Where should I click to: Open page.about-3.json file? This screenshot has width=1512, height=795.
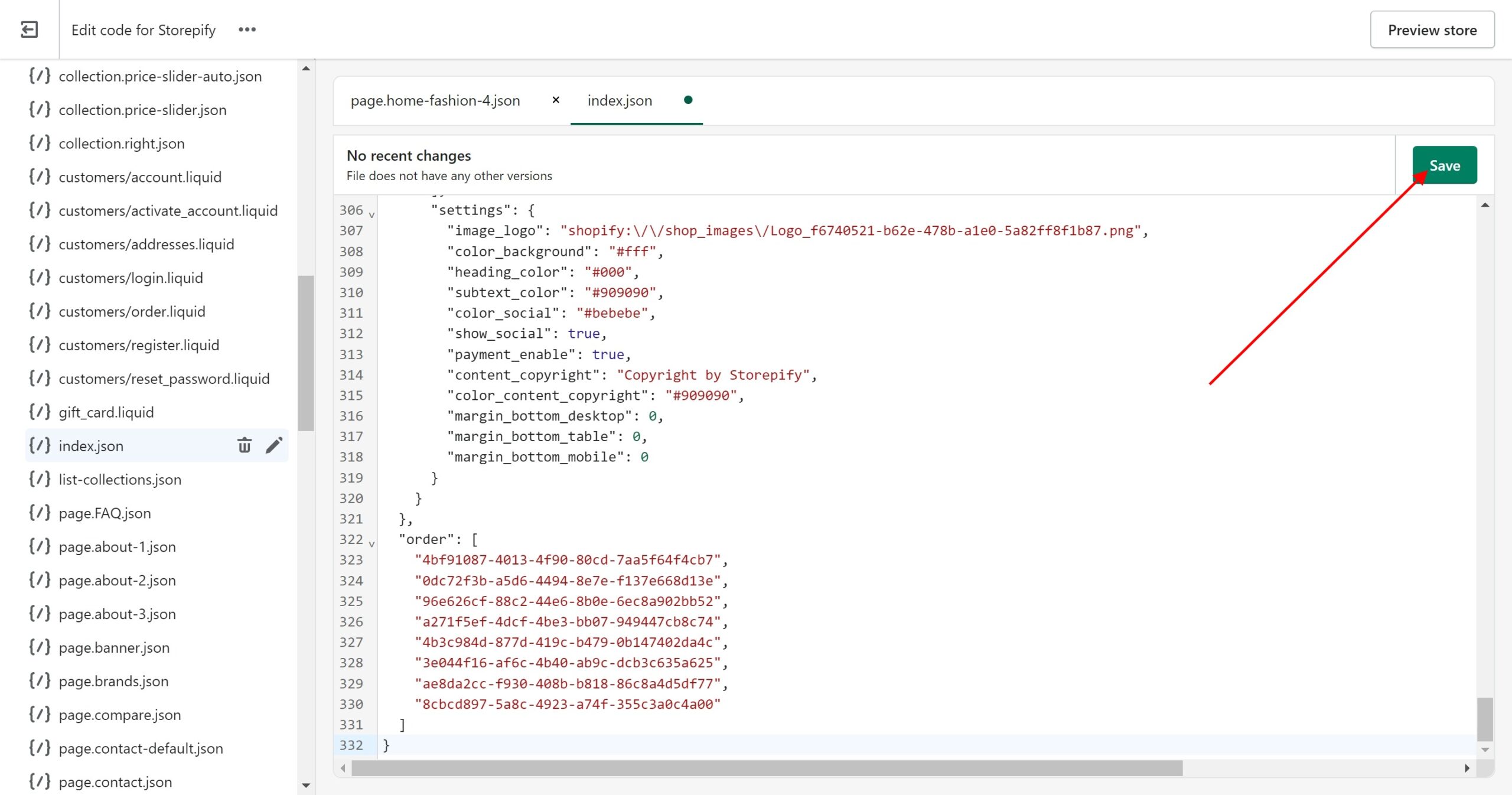point(117,614)
